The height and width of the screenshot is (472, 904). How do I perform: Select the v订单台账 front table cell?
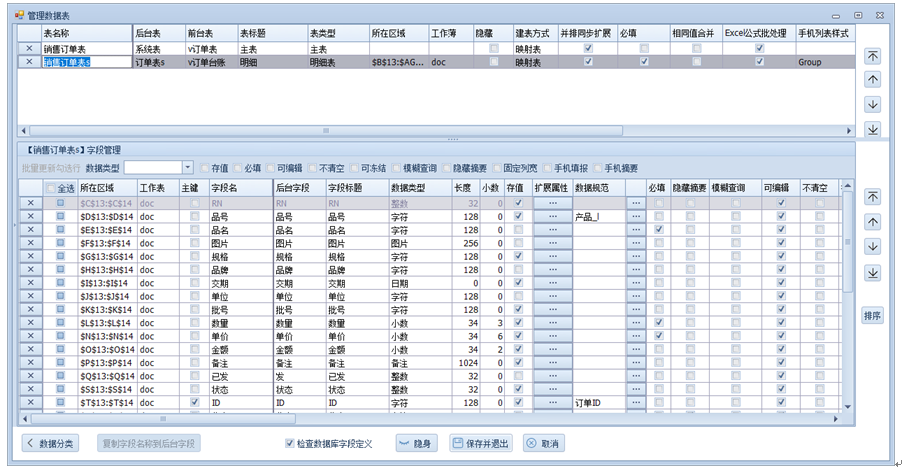(x=212, y=62)
